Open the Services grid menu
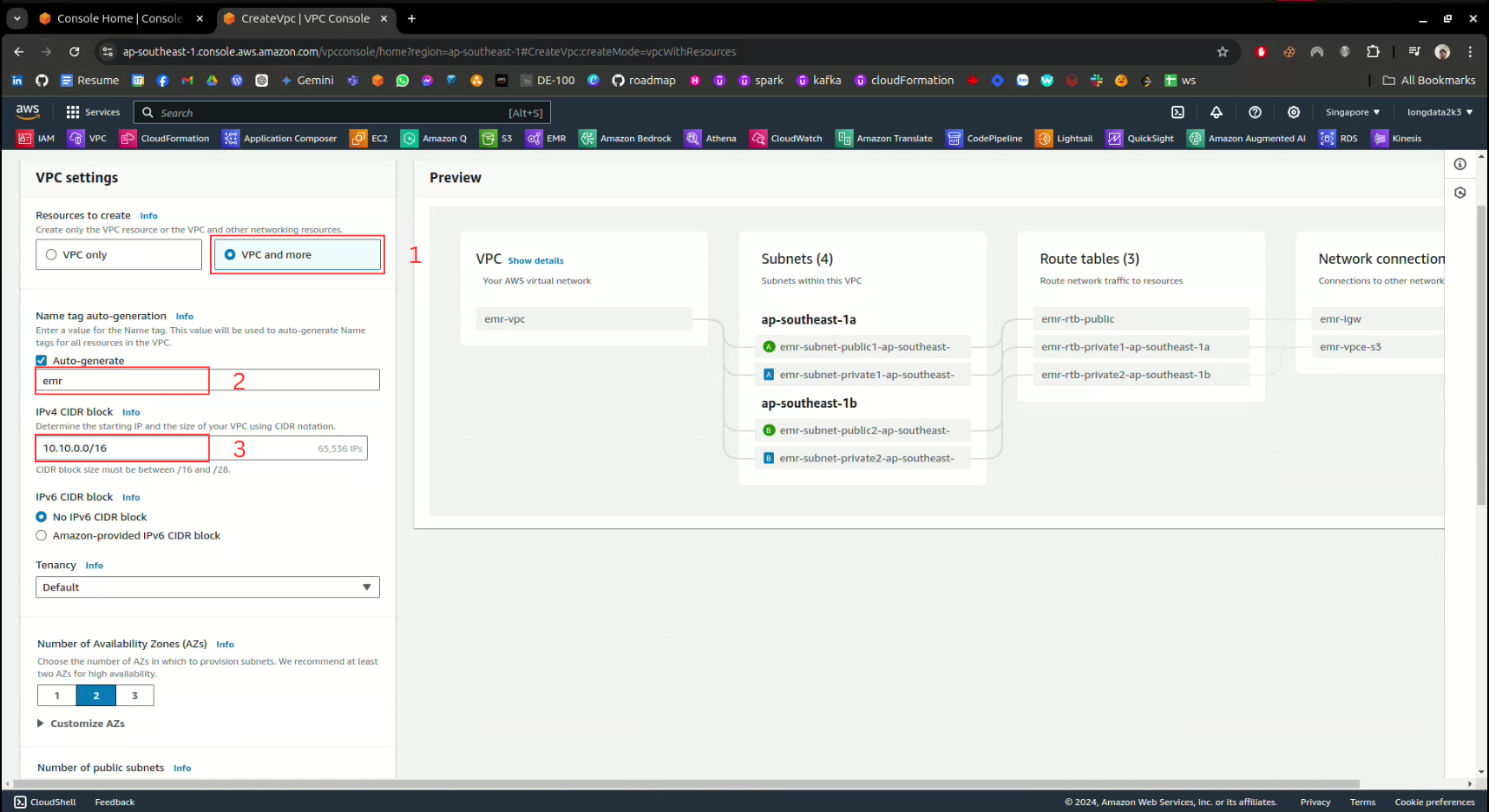Image resolution: width=1489 pixels, height=812 pixels. 93,112
